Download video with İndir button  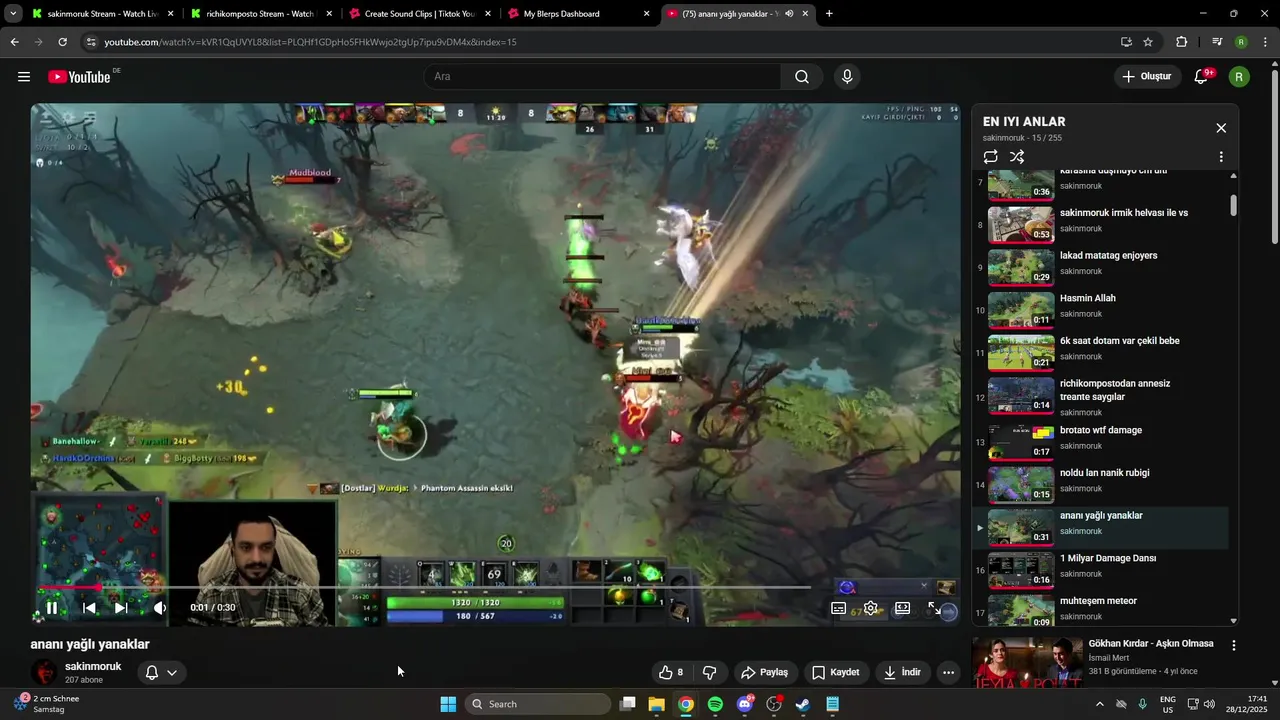(x=902, y=672)
